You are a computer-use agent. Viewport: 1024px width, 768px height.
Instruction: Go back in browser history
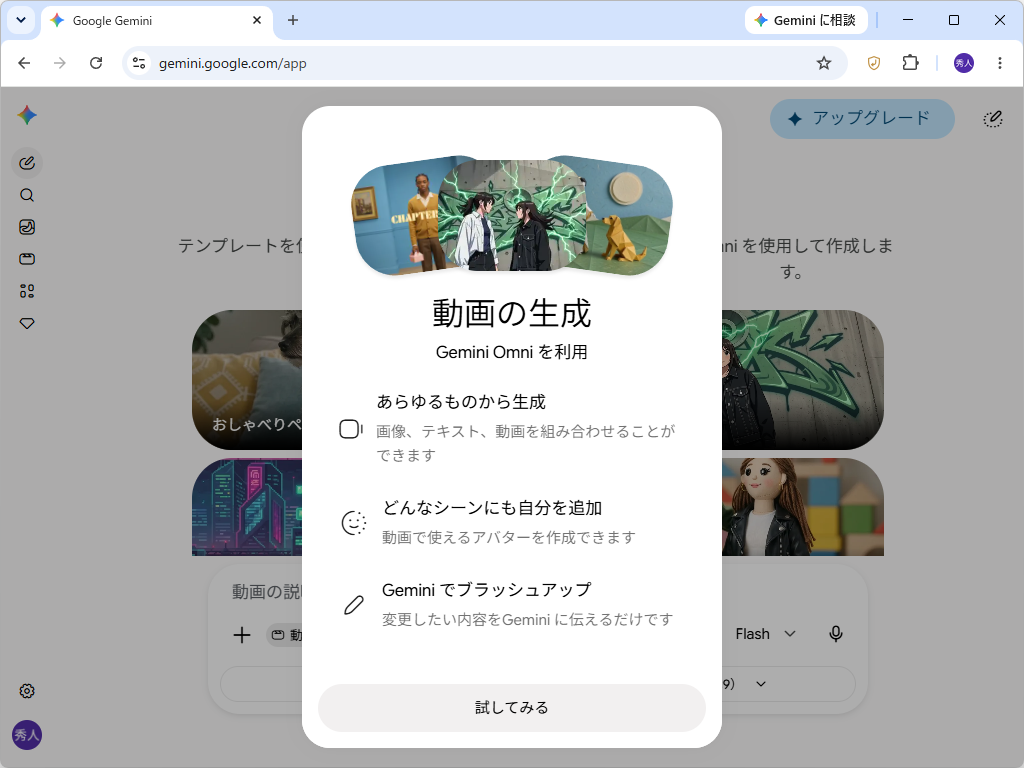[24, 63]
